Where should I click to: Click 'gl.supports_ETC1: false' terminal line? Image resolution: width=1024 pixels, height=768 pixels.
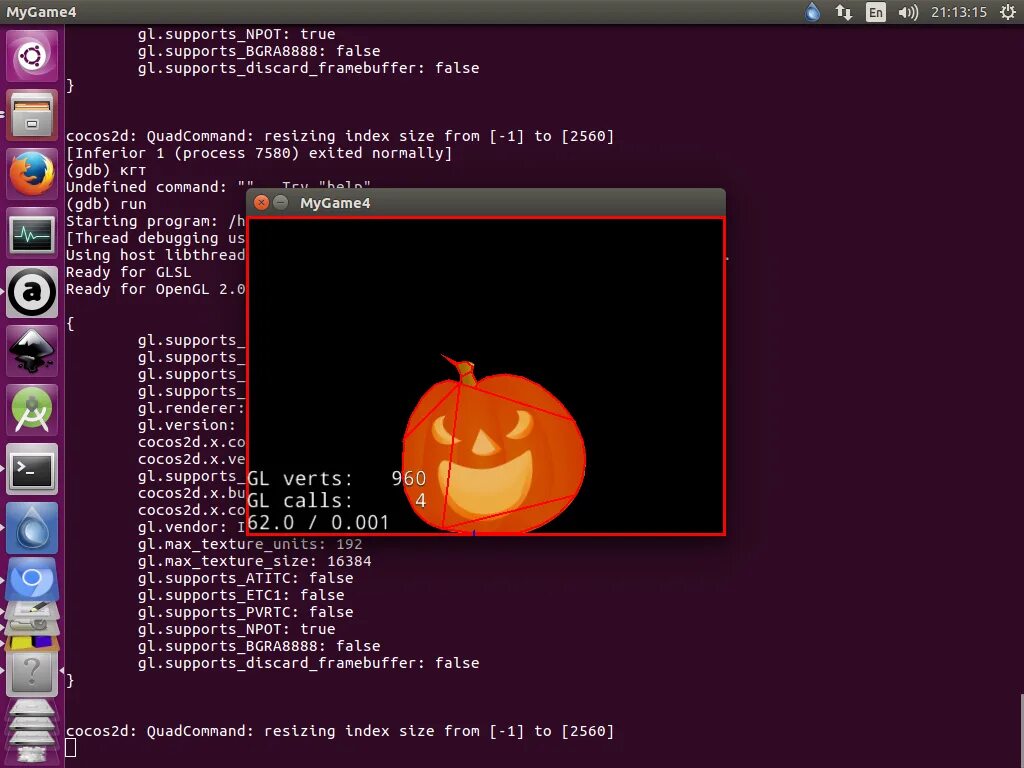(241, 595)
